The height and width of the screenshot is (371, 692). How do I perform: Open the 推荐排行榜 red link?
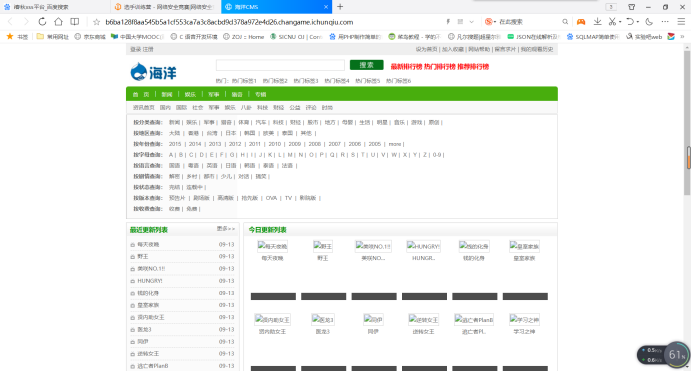pos(473,67)
